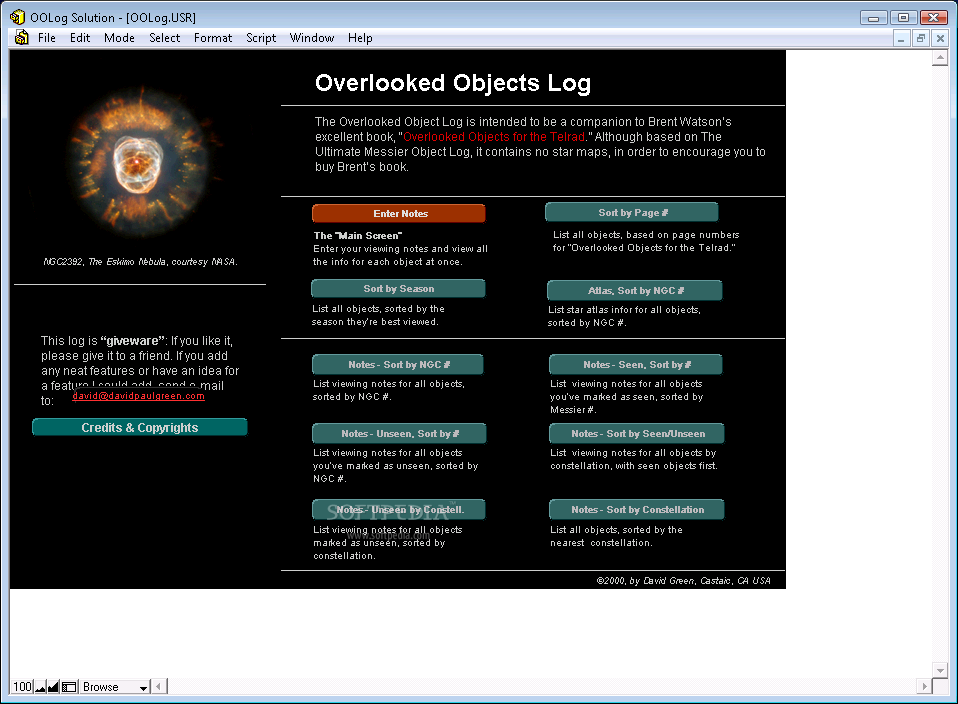Open the Browse mode dropdown
The height and width of the screenshot is (704, 958).
(x=115, y=687)
